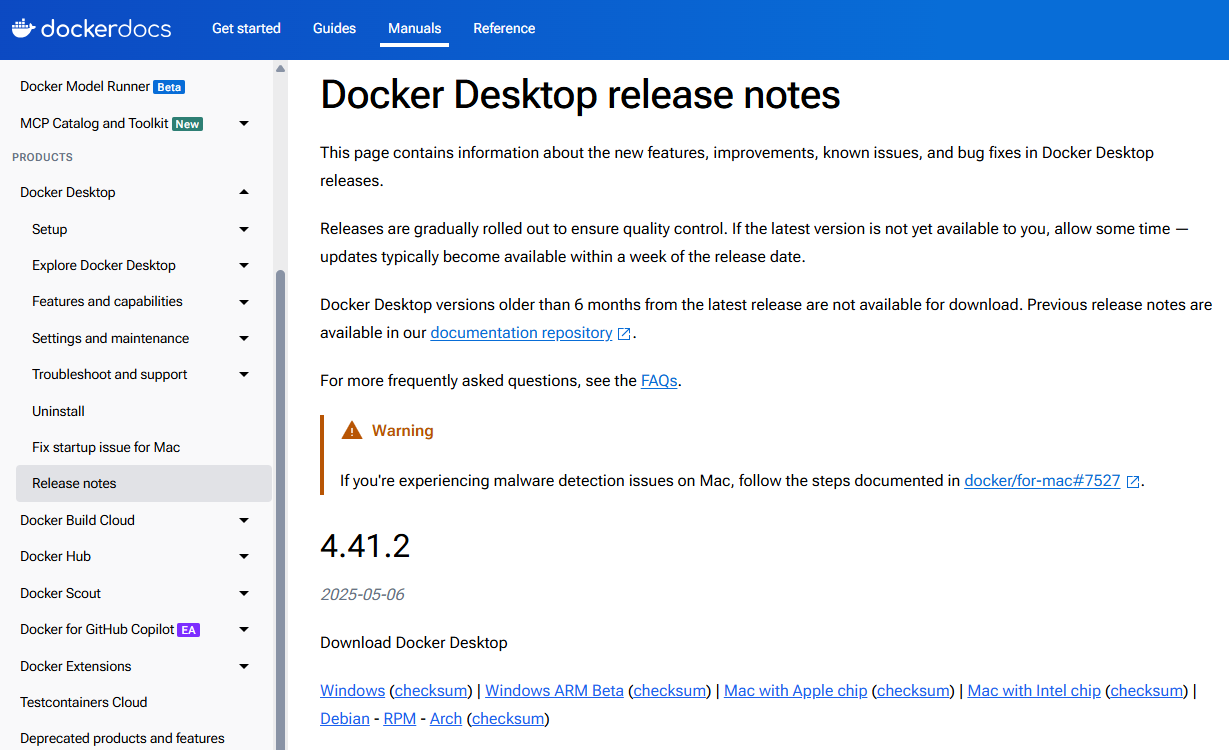Click the warning triangle icon
The width and height of the screenshot is (1229, 750).
(x=351, y=429)
